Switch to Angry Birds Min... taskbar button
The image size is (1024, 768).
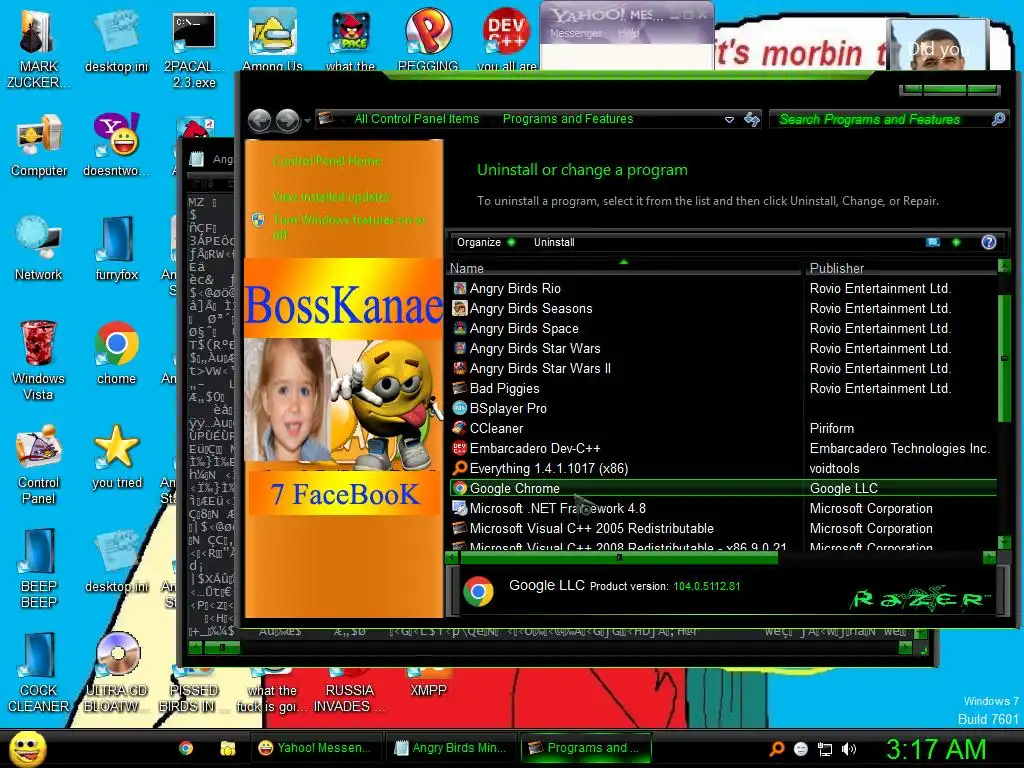(451, 748)
